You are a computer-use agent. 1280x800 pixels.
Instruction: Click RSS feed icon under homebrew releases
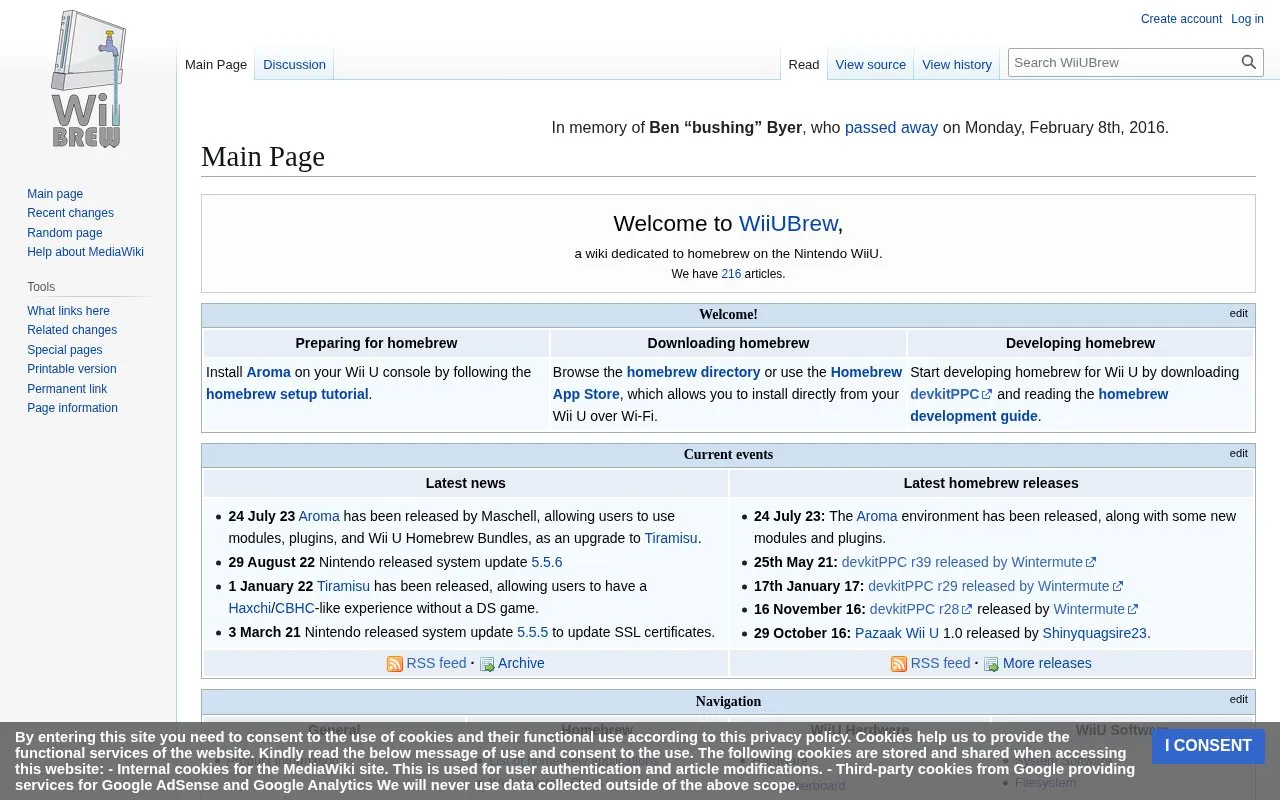tap(899, 664)
